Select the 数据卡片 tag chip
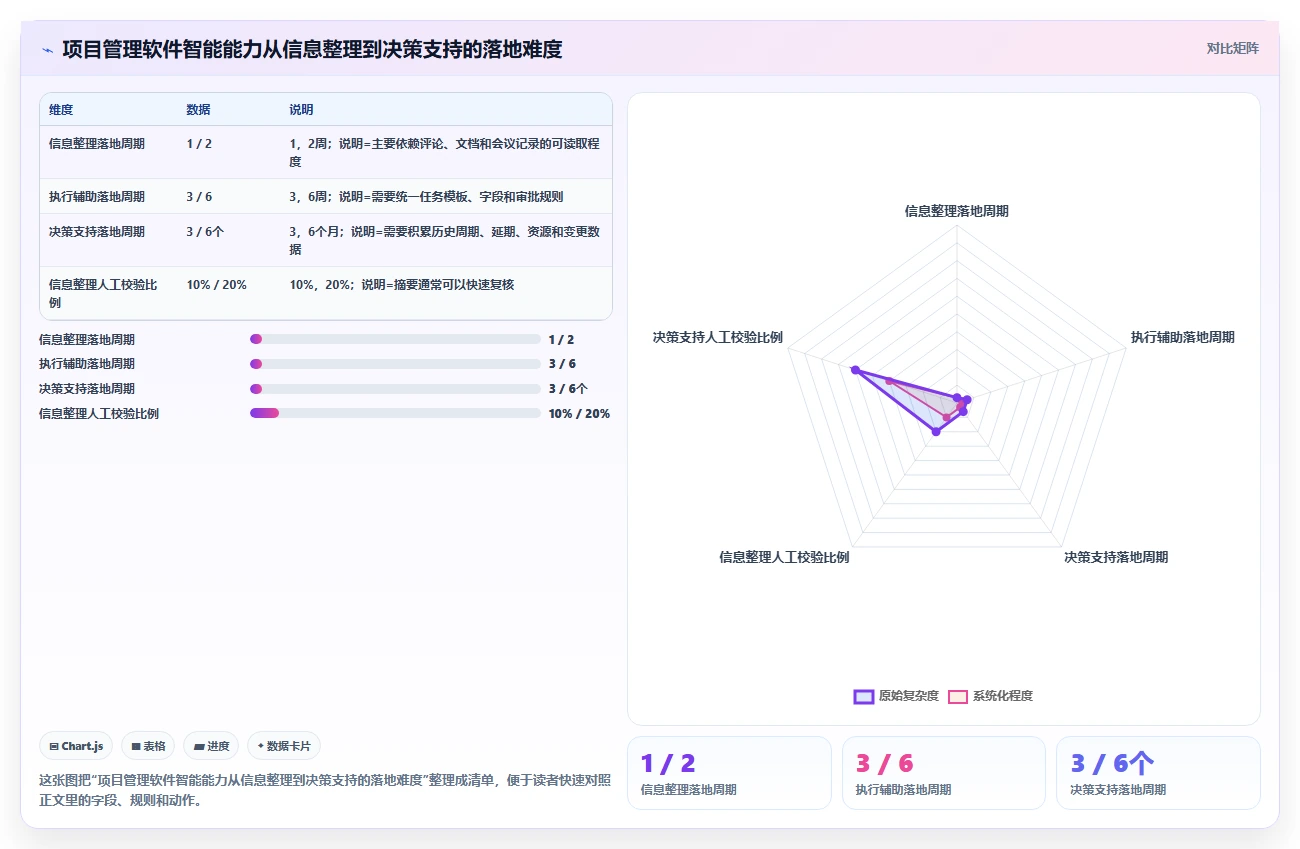Screen dimensions: 1300x849 (284, 746)
